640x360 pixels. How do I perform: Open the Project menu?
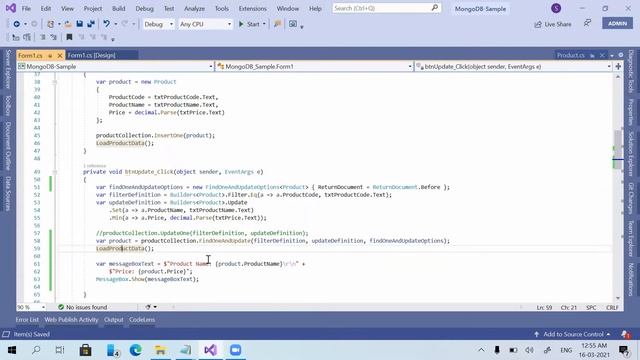click(93, 9)
